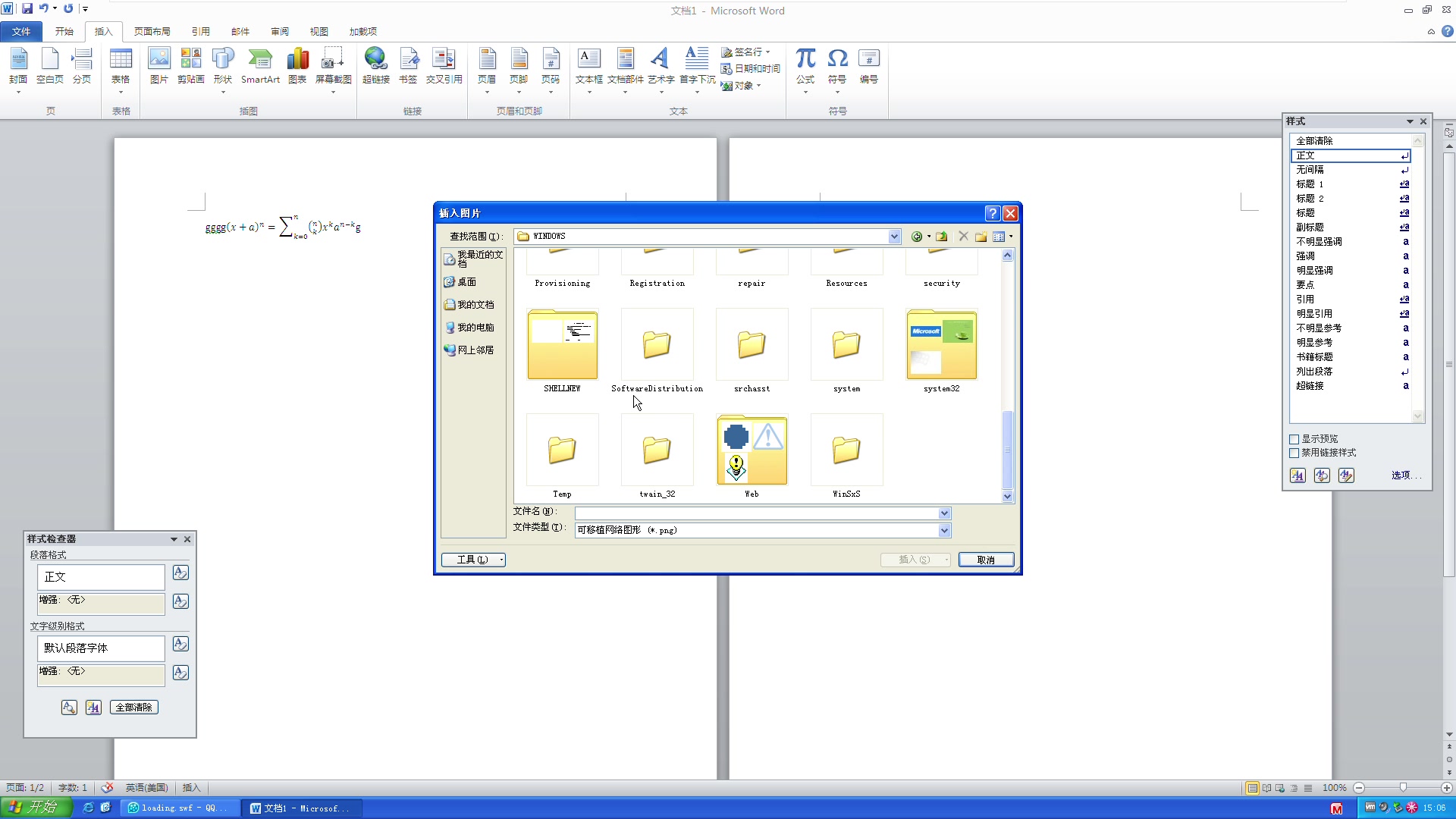Click the Picture (图片) ribbon icon
Screen dimensions: 1456x819
(x=159, y=67)
